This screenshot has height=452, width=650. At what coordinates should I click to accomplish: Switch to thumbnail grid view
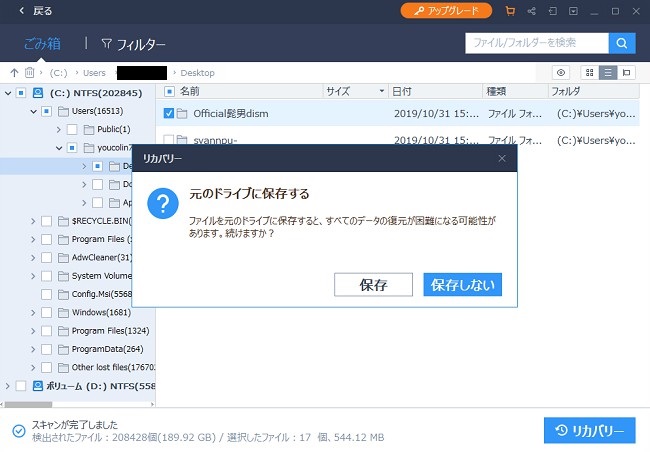(589, 73)
